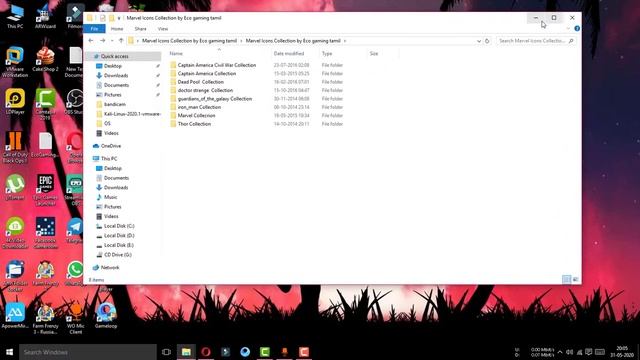This screenshot has height=360, width=640.
Task: Launch Cake Shop 2 from the desktop
Action: point(45,60)
